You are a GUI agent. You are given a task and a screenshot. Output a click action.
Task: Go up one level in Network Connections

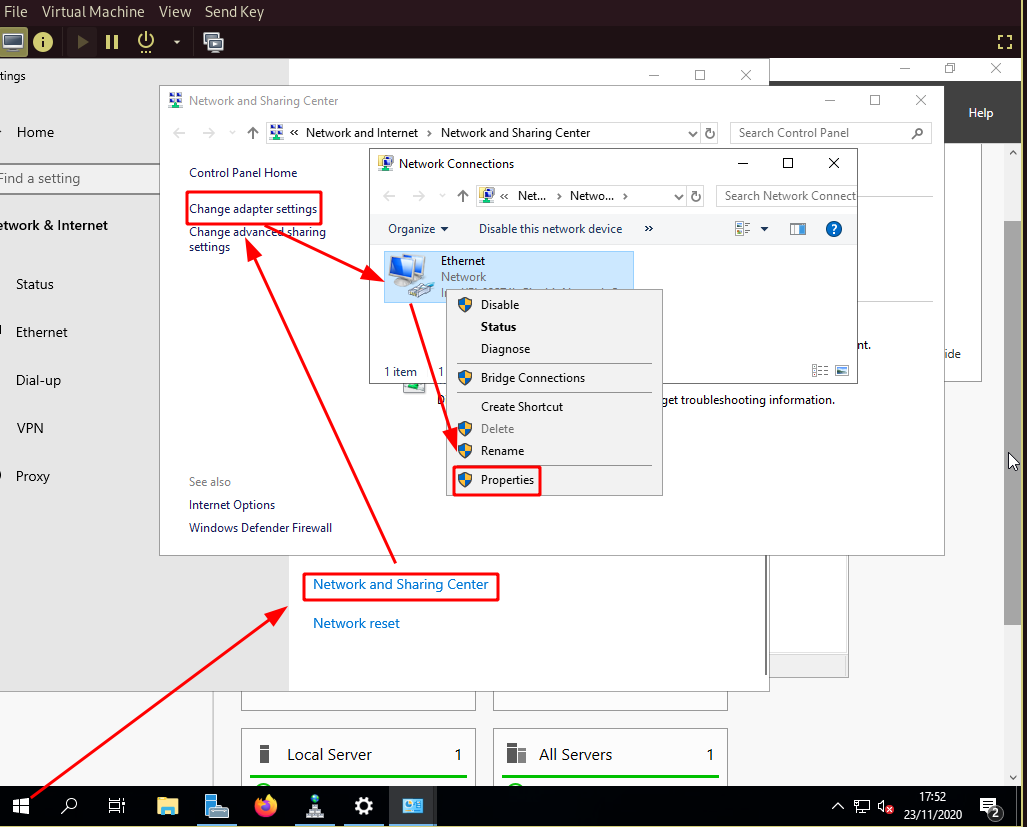(462, 196)
